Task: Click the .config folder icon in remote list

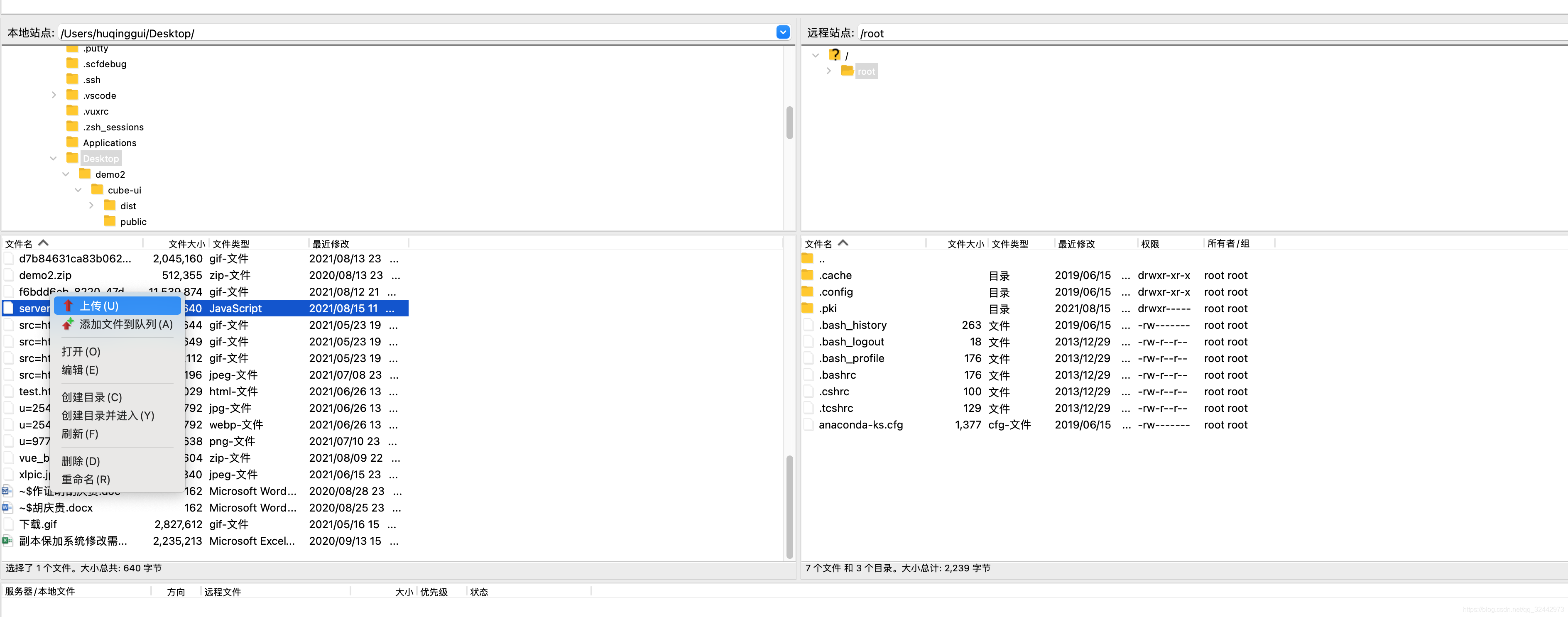Action: coord(807,291)
